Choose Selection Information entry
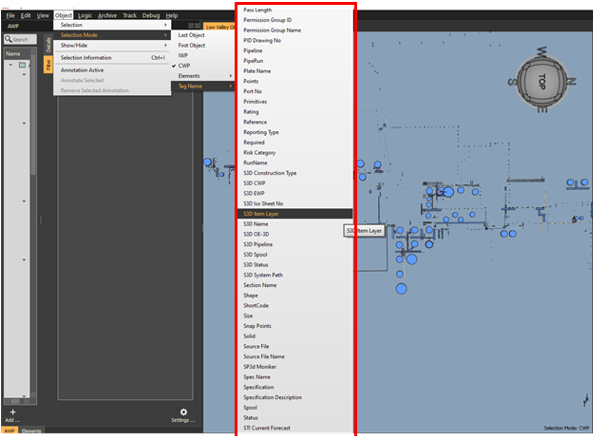 (112, 58)
